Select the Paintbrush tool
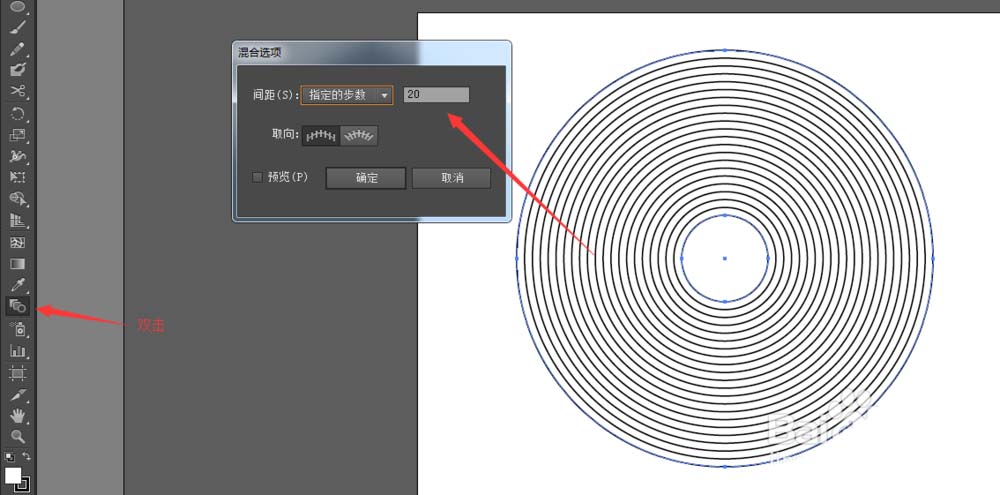The image size is (1000, 495). pos(18,27)
